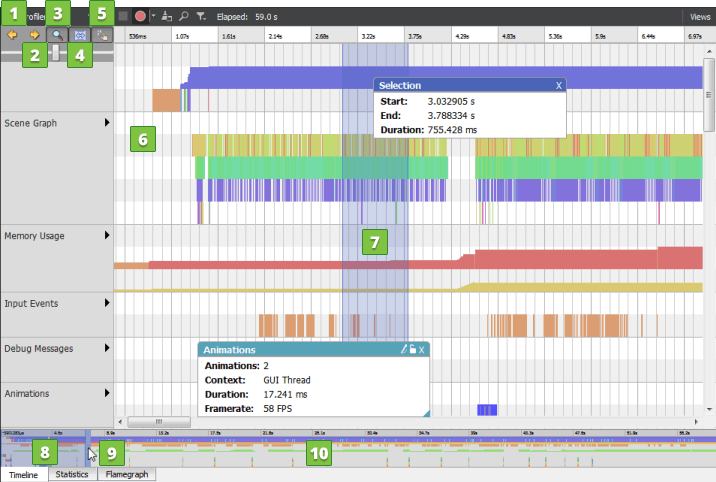716x482 pixels.
Task: Click the red record button
Action: 140,17
